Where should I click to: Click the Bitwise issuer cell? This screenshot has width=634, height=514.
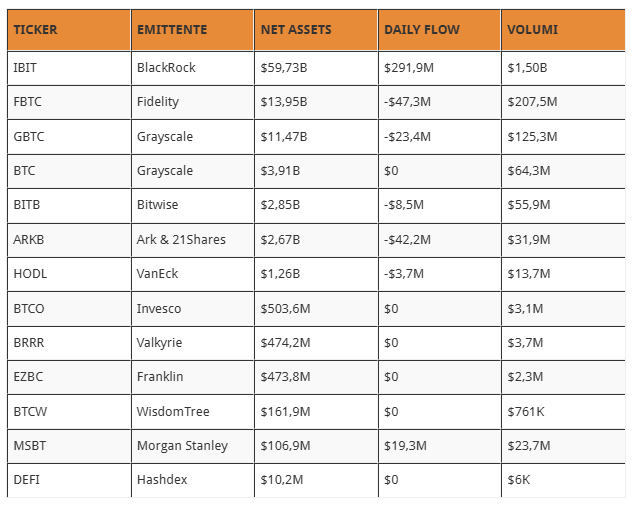coord(192,205)
